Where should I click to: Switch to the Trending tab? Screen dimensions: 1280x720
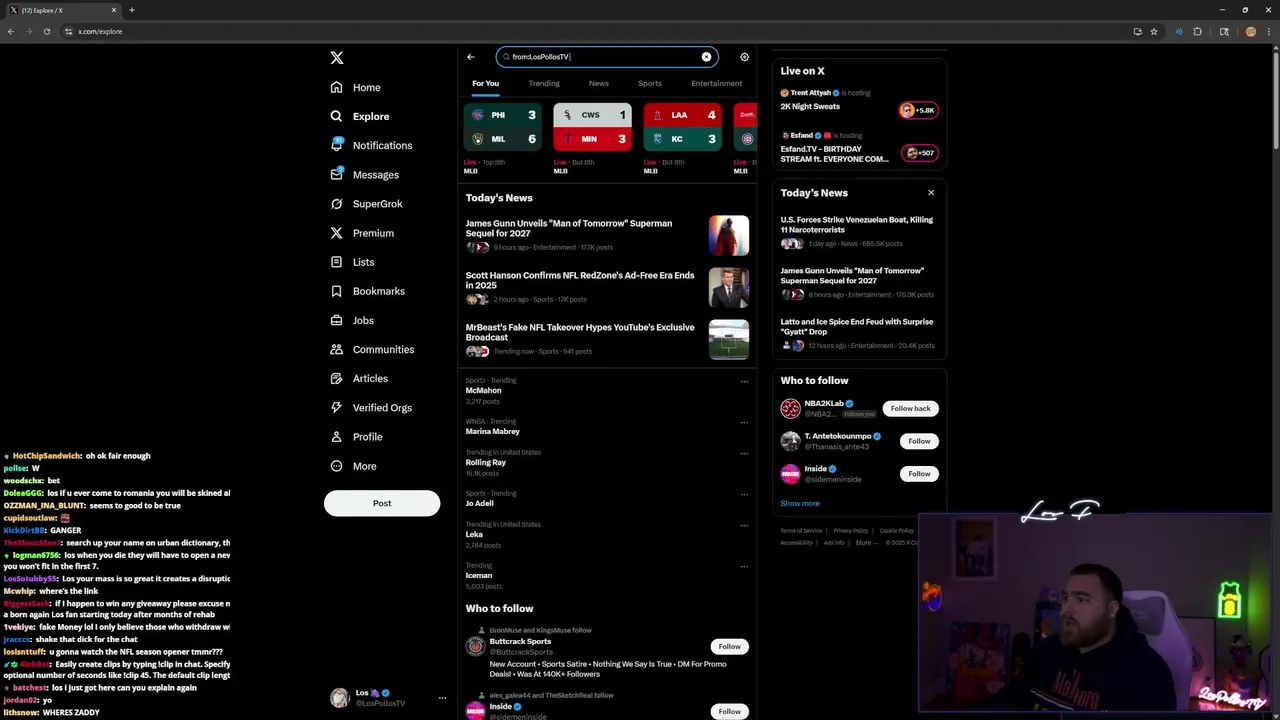click(x=544, y=84)
